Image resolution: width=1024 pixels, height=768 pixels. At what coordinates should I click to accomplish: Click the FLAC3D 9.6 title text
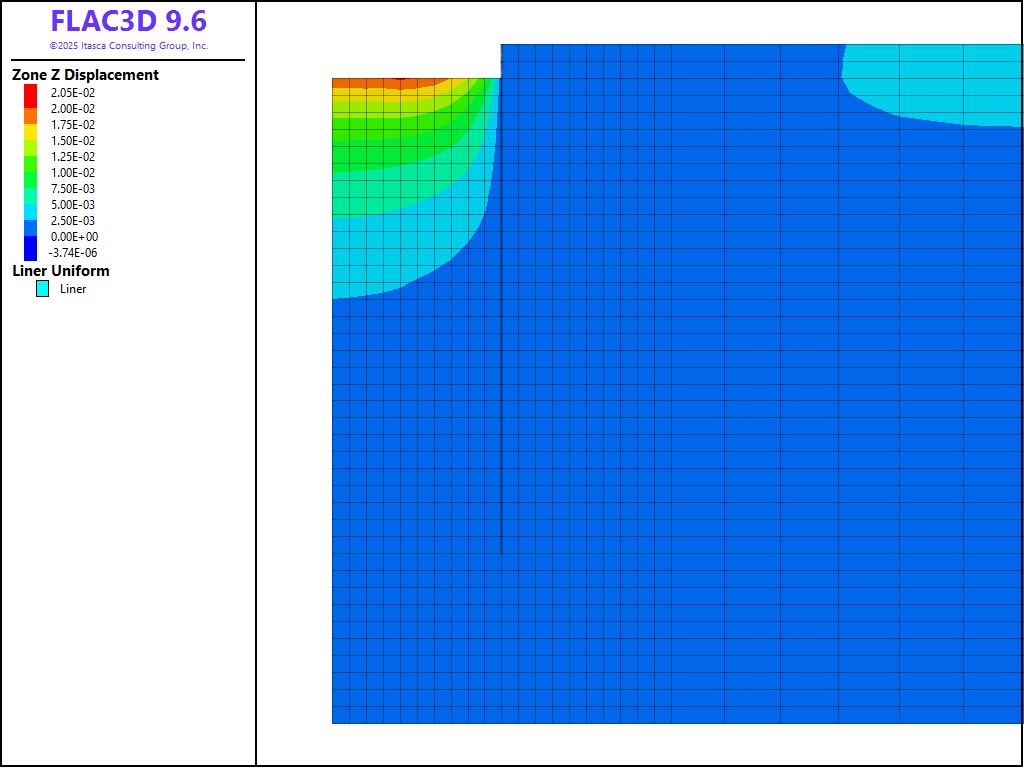click(129, 21)
